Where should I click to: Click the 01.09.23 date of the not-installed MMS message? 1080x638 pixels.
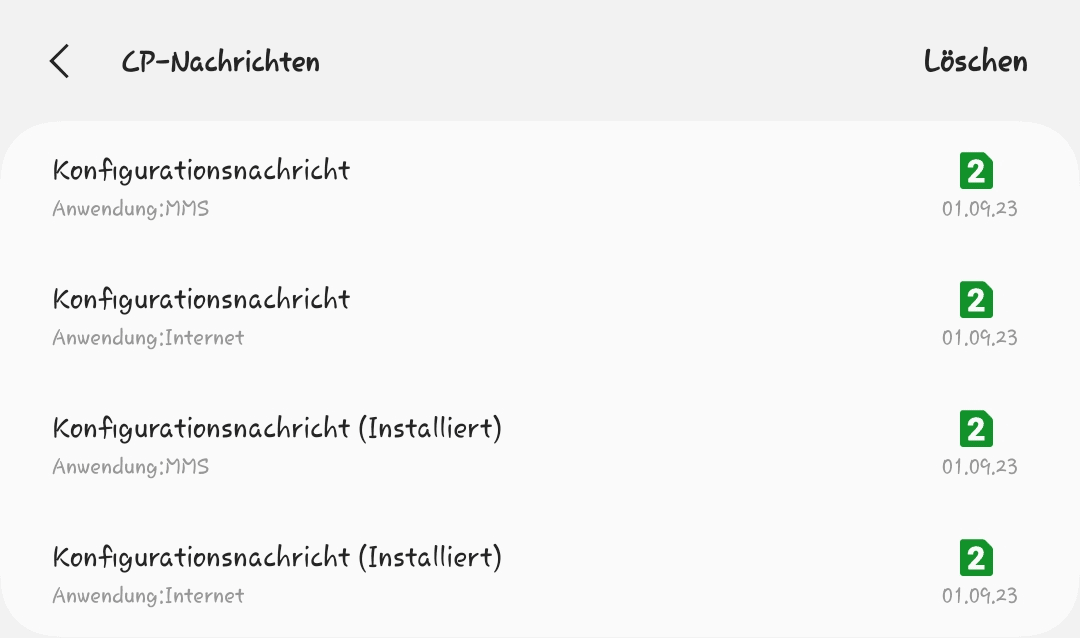pos(979,209)
